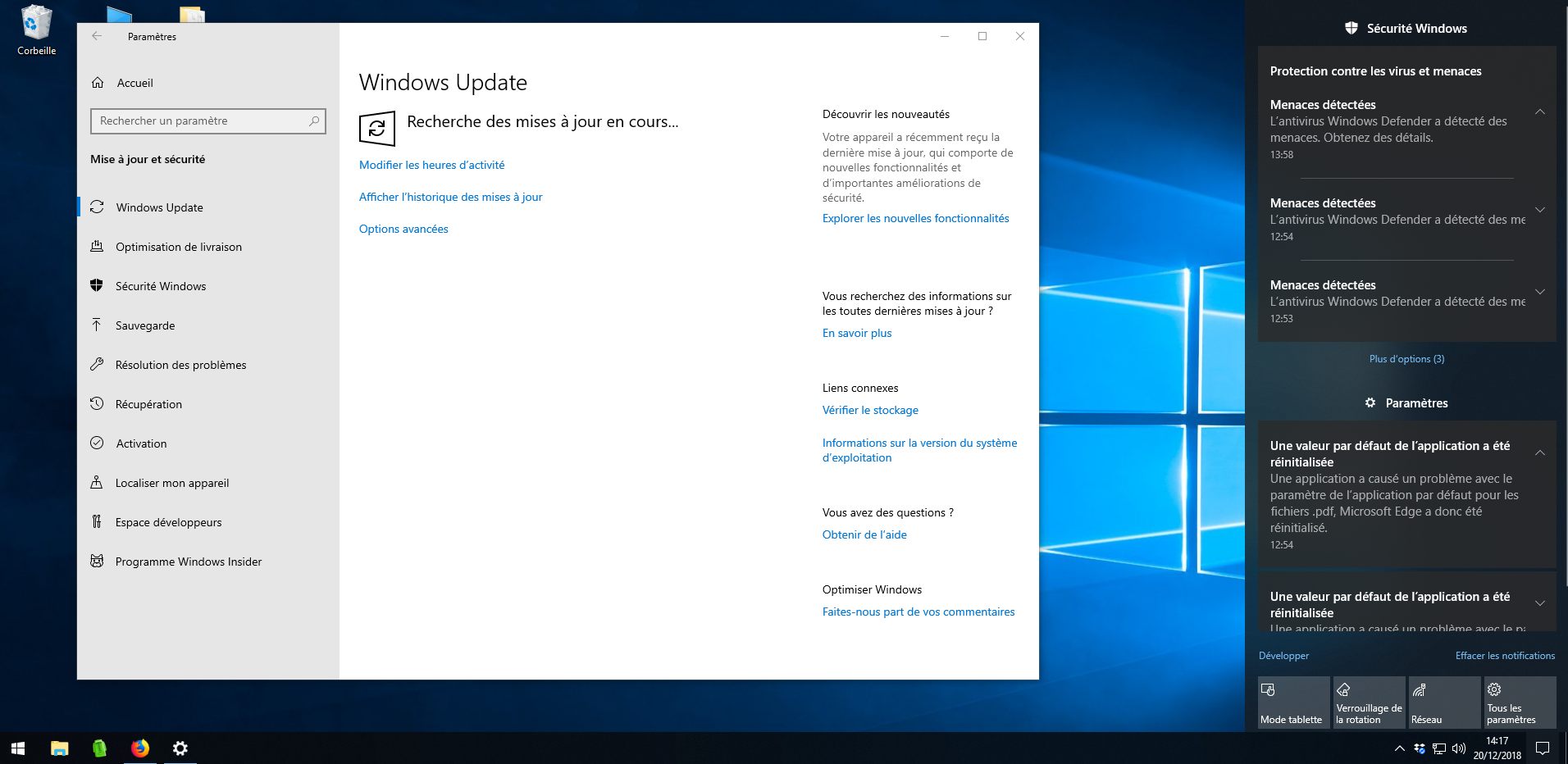
Task: Click the Windows Update refresh icon
Action: click(377, 129)
